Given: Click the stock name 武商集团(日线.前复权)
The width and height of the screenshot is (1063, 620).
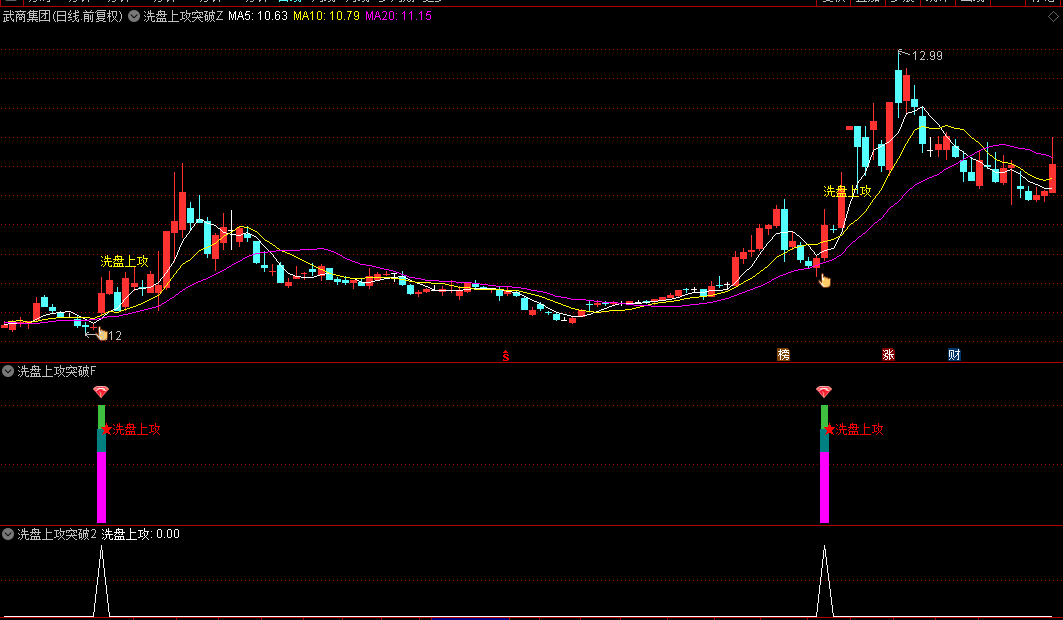Looking at the screenshot, I should tap(63, 16).
